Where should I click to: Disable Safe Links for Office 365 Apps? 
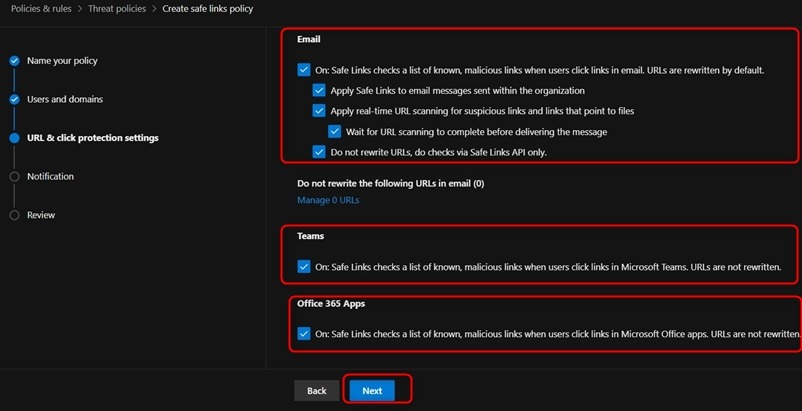(304, 334)
